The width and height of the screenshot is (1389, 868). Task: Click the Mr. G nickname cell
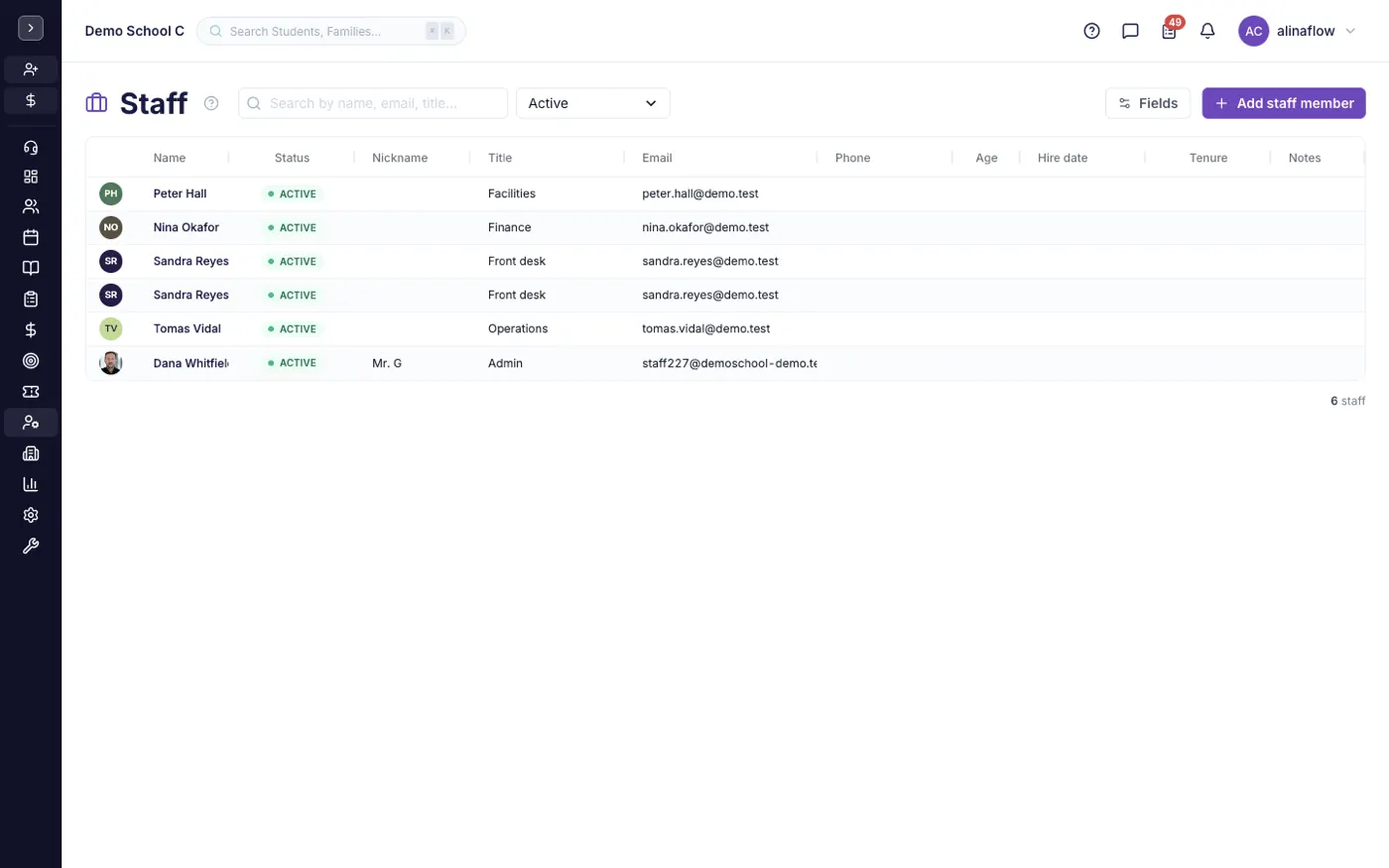pyautogui.click(x=387, y=363)
